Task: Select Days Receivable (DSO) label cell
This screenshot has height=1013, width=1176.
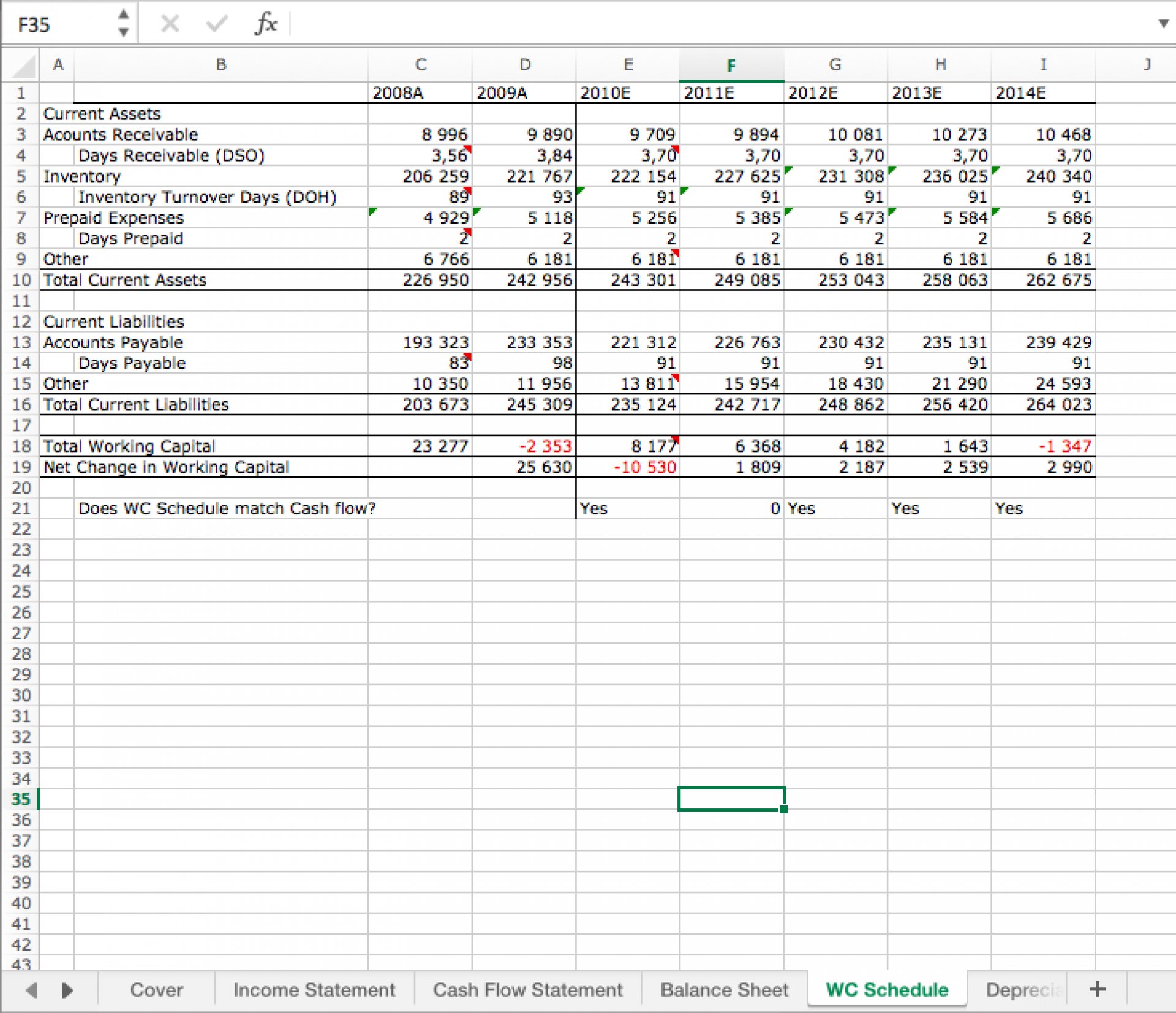Action: pyautogui.click(x=171, y=156)
